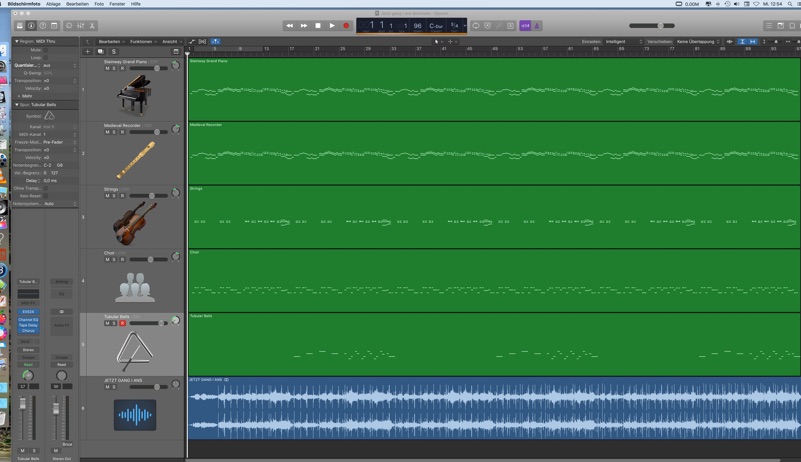Start playback with Play button
This screenshot has height=462, width=801.
coord(332,26)
